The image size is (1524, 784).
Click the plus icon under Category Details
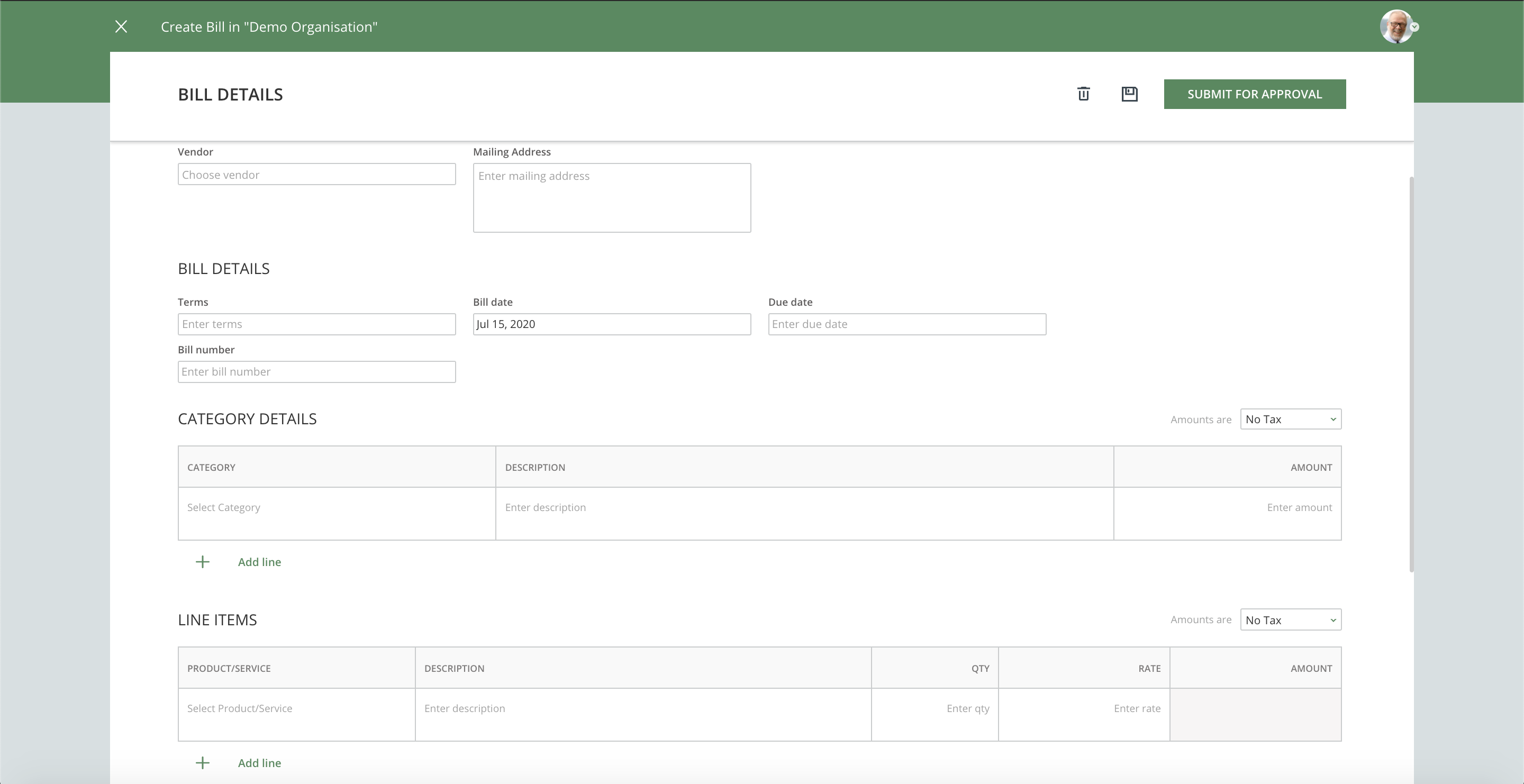point(202,562)
